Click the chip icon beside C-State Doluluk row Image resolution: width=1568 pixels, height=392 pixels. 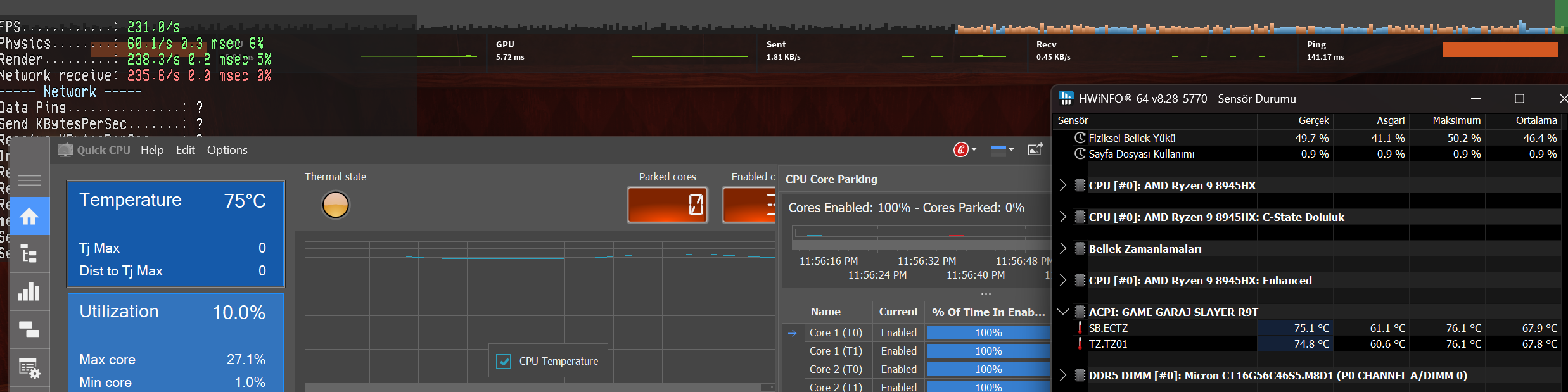coord(1080,217)
